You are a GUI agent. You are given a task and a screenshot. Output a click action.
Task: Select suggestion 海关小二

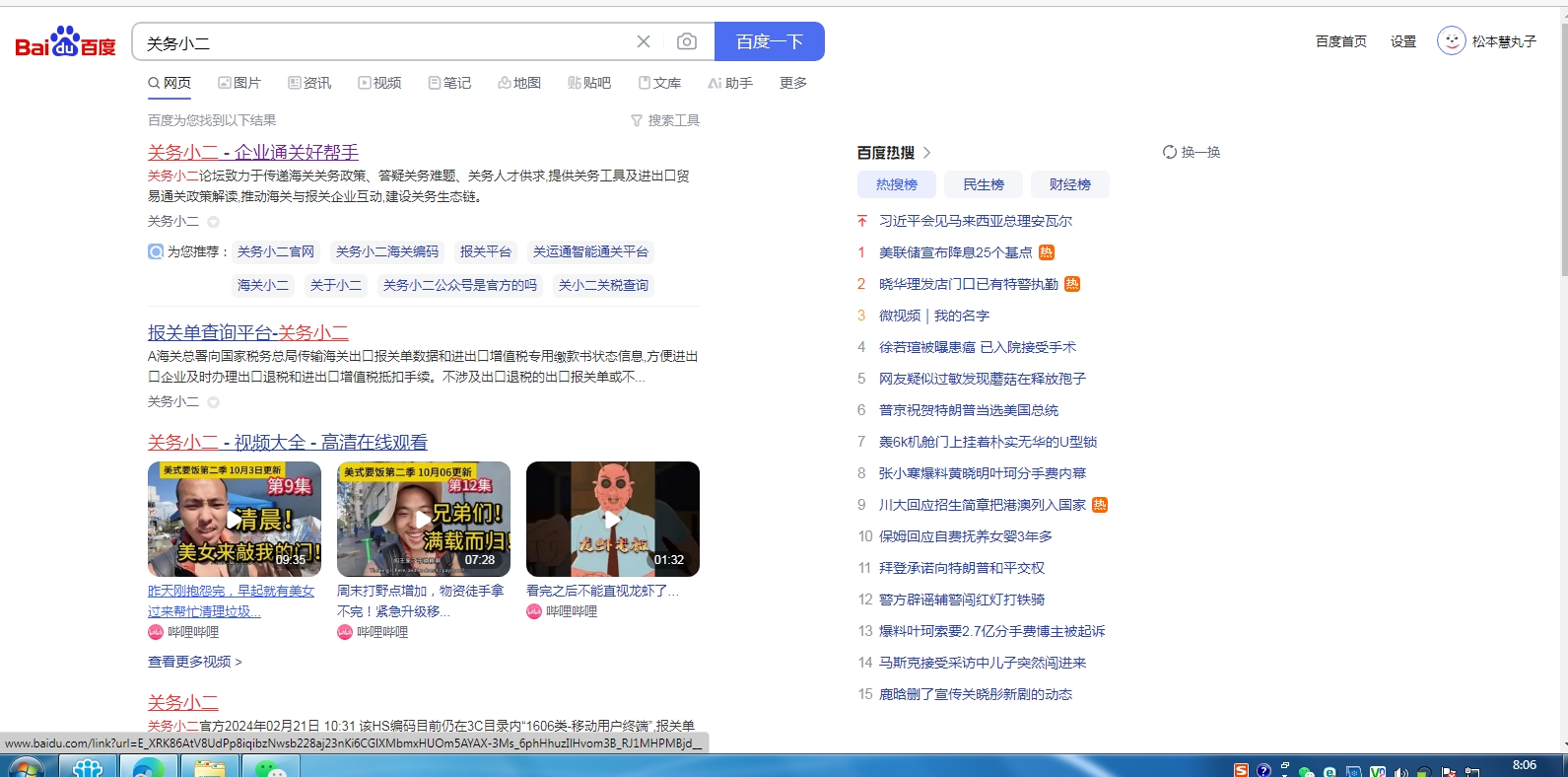tap(263, 285)
